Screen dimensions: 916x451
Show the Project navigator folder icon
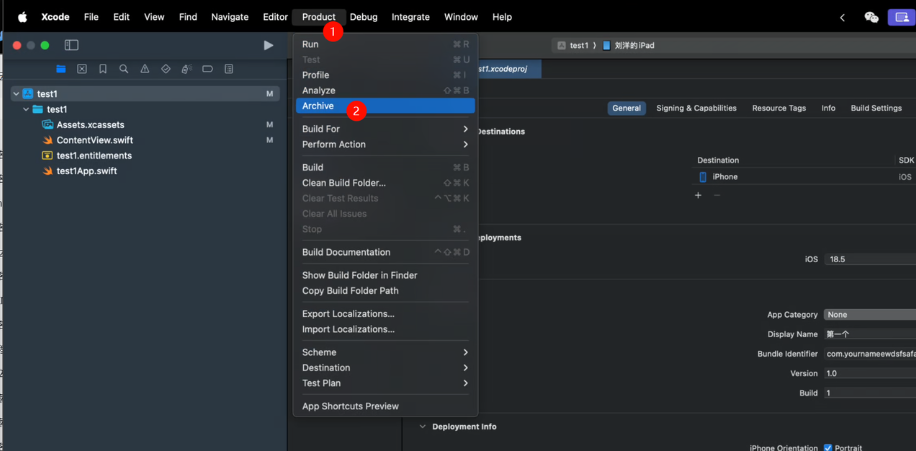click(61, 69)
